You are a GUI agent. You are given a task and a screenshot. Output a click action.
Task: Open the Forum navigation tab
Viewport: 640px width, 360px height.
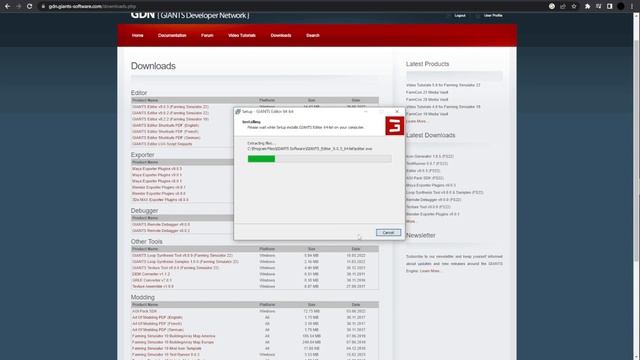(x=207, y=36)
